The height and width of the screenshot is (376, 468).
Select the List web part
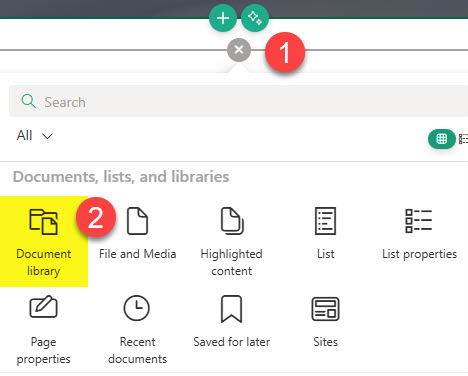click(325, 233)
